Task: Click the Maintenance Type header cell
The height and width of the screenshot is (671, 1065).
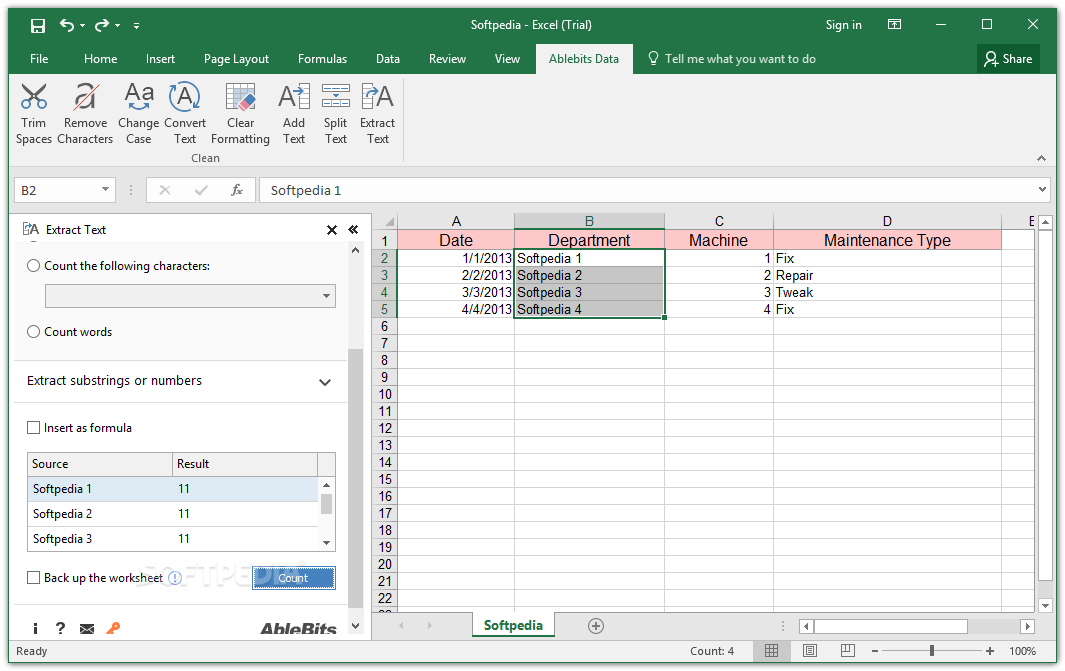Action: [x=887, y=240]
